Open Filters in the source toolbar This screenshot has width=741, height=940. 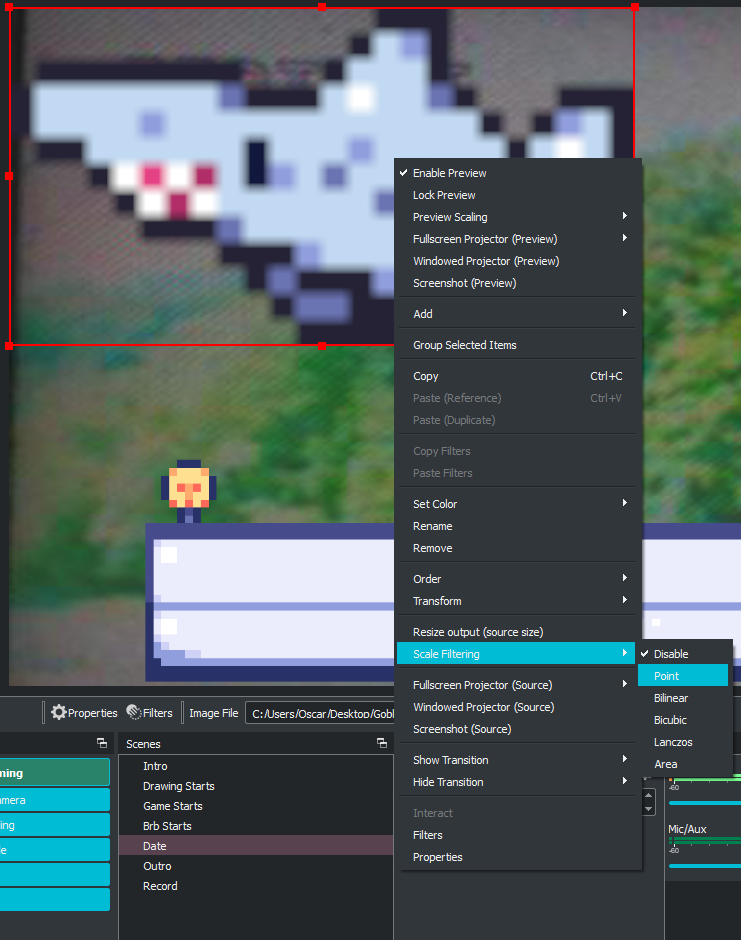click(150, 713)
